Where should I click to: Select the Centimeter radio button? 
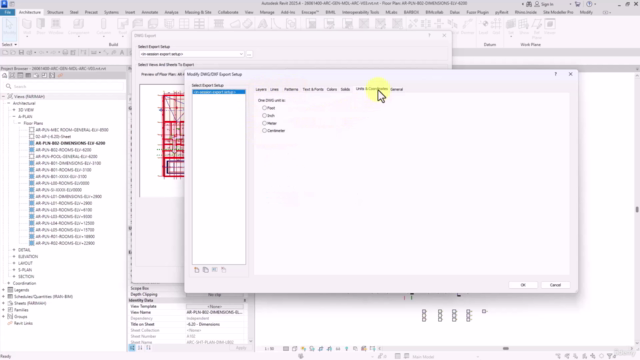point(264,131)
